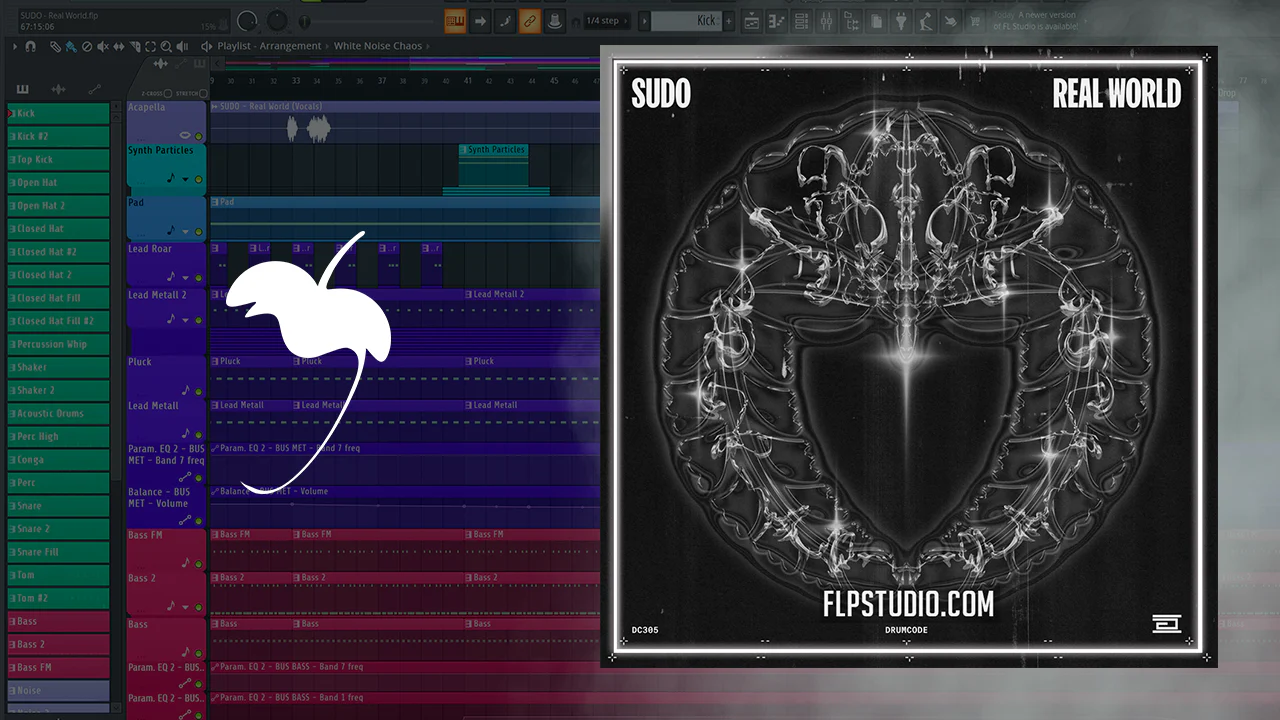Toggle the note/curve snap icon in top toolbar
Screen dimensions: 1280x720
(x=505, y=21)
